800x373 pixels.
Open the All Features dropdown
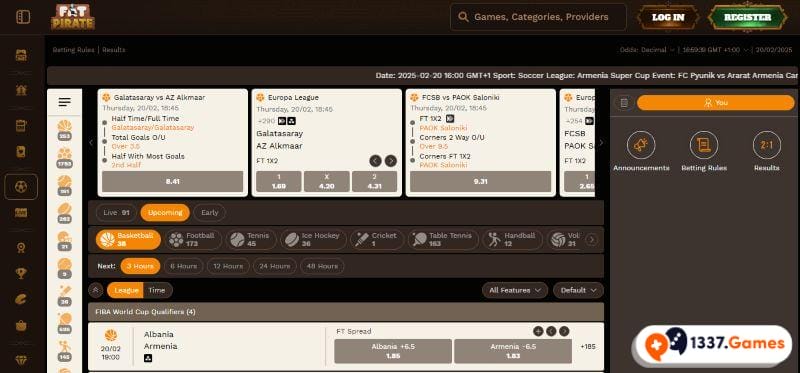(x=515, y=290)
